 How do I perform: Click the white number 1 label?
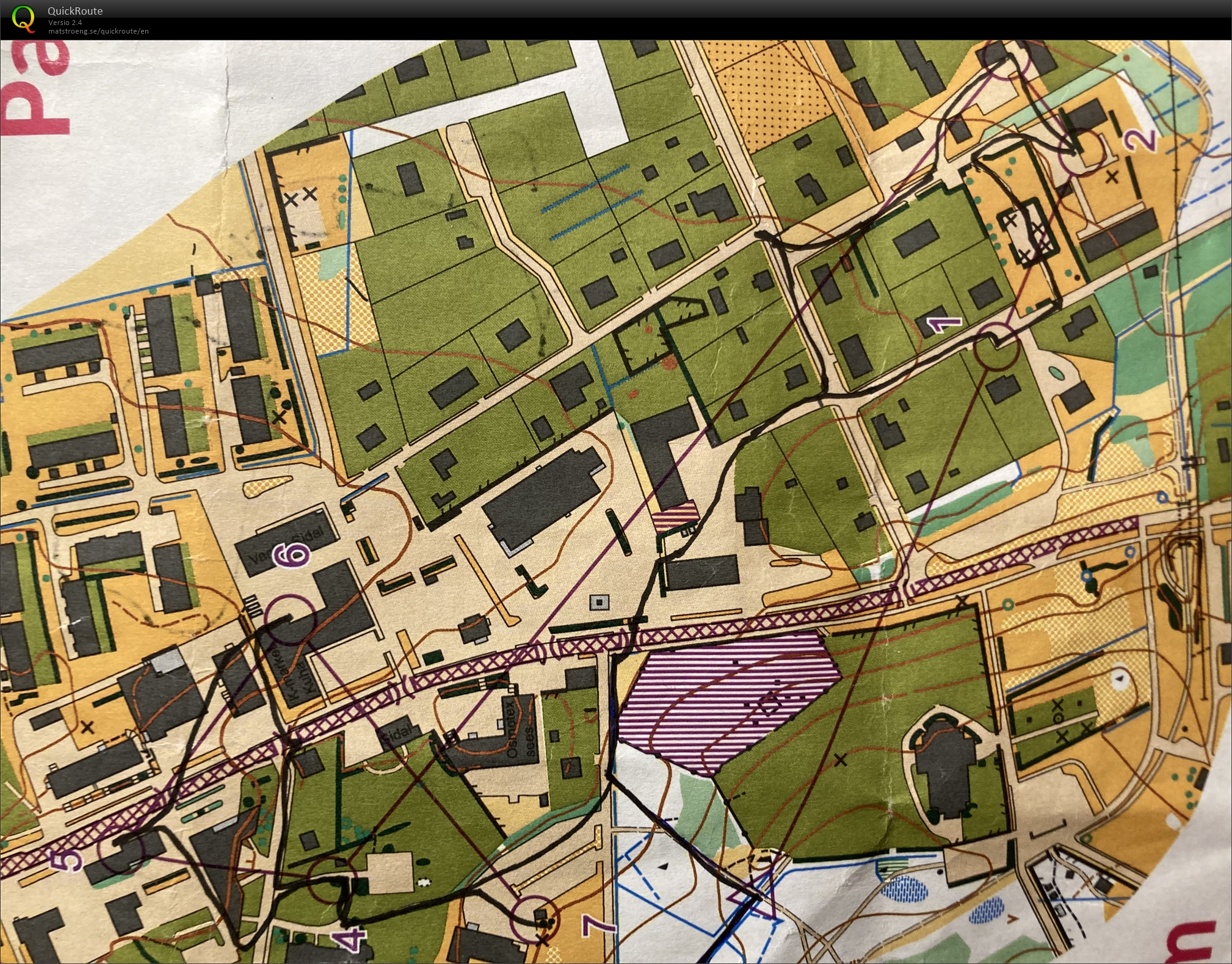943,324
